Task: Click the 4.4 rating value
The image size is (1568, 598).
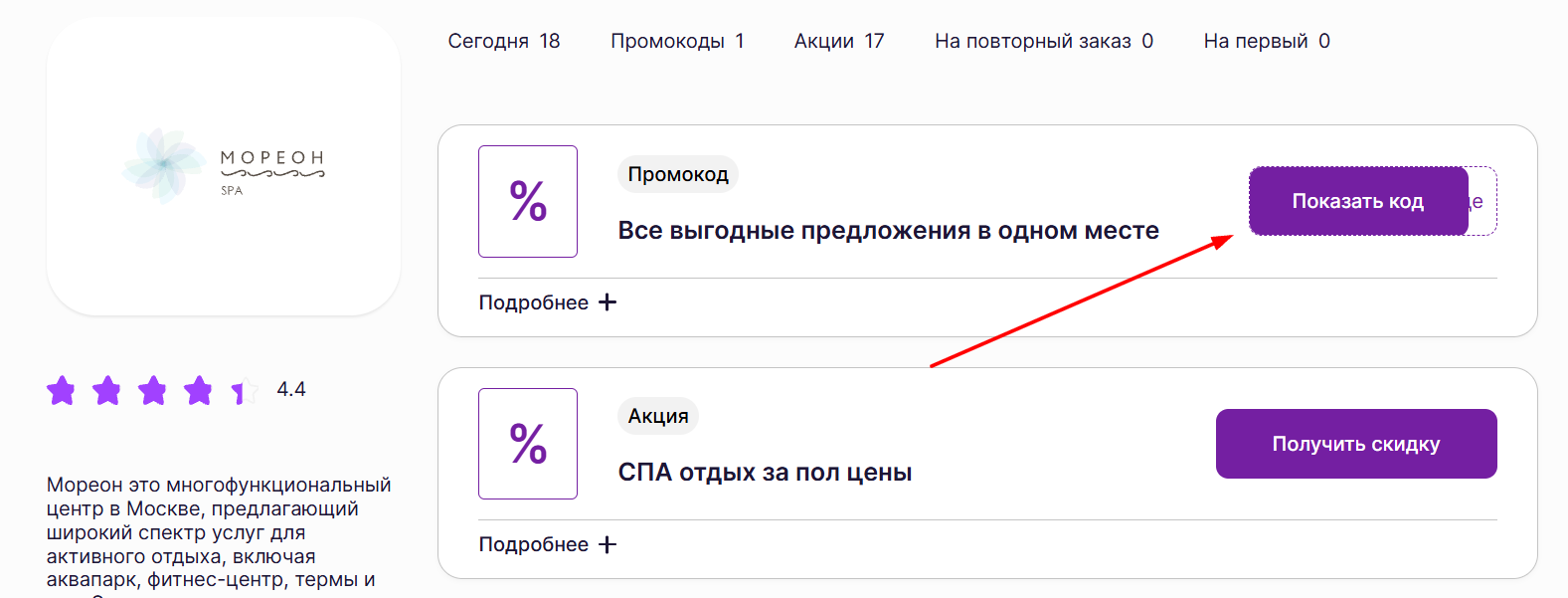Action: pyautogui.click(x=288, y=389)
